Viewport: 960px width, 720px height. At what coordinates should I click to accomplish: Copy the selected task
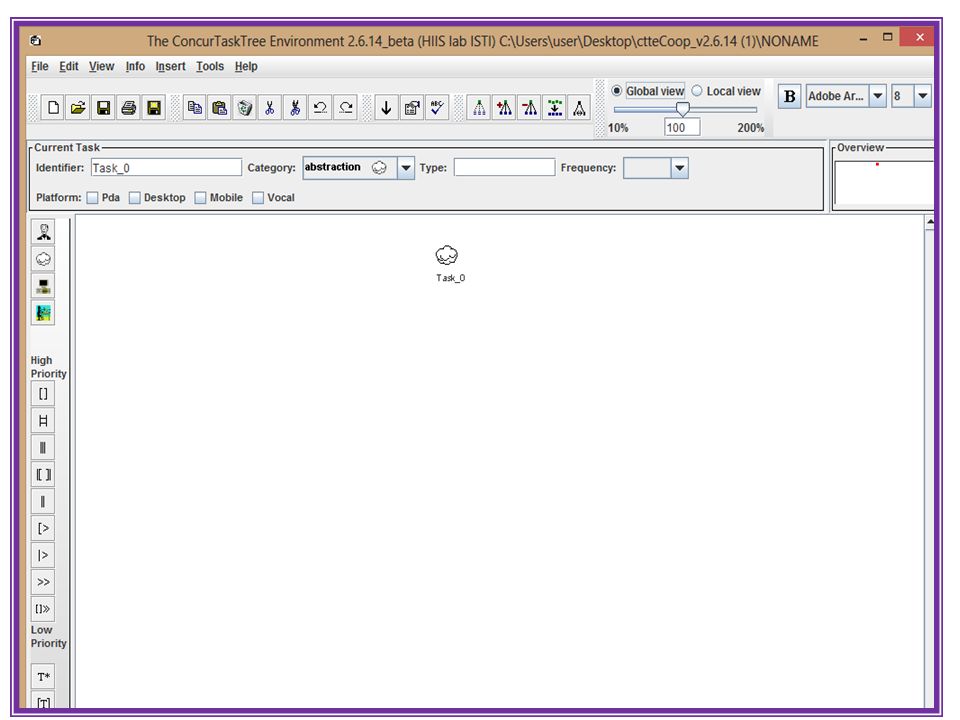pos(195,108)
